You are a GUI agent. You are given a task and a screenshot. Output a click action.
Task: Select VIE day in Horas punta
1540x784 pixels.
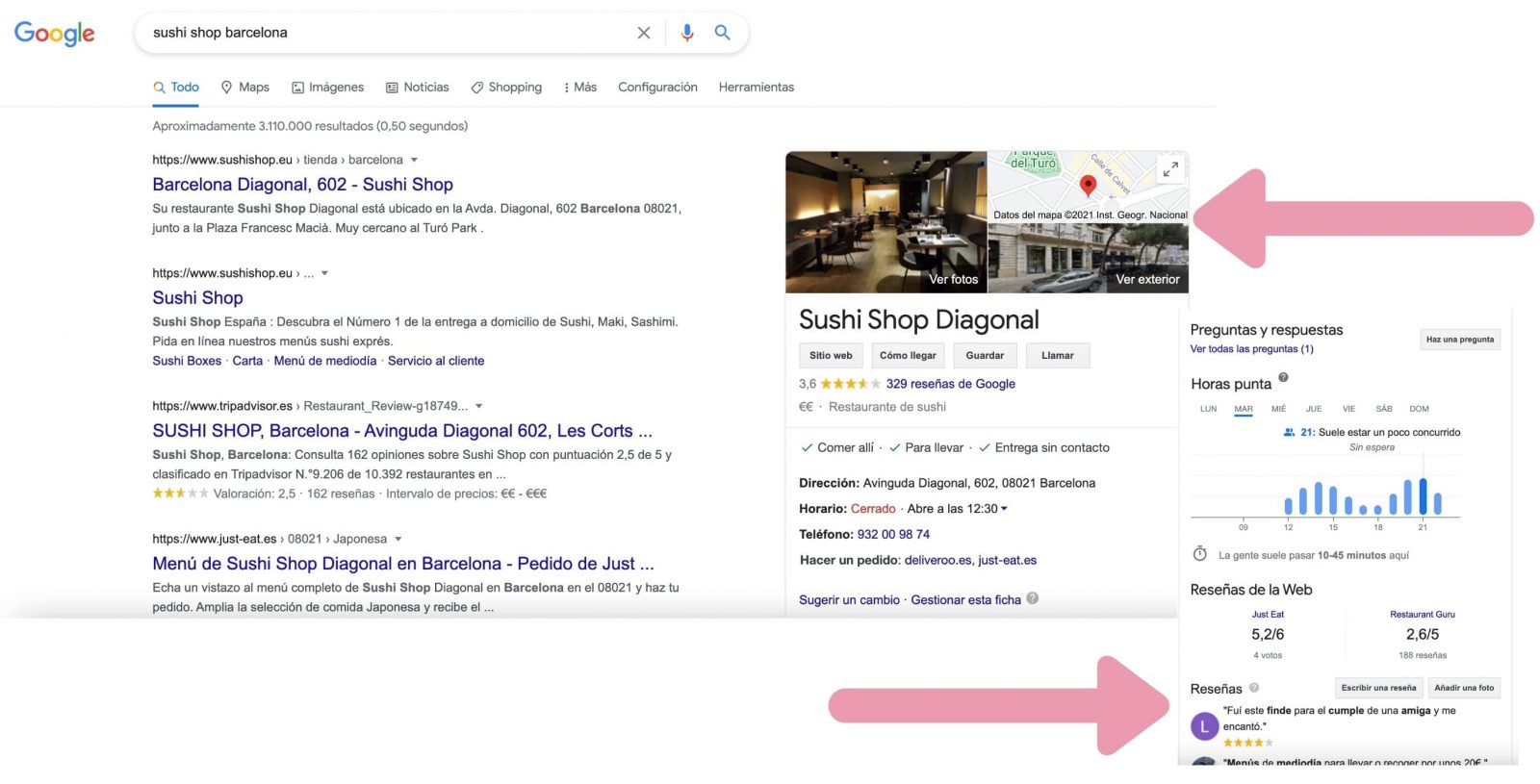pos(1348,409)
